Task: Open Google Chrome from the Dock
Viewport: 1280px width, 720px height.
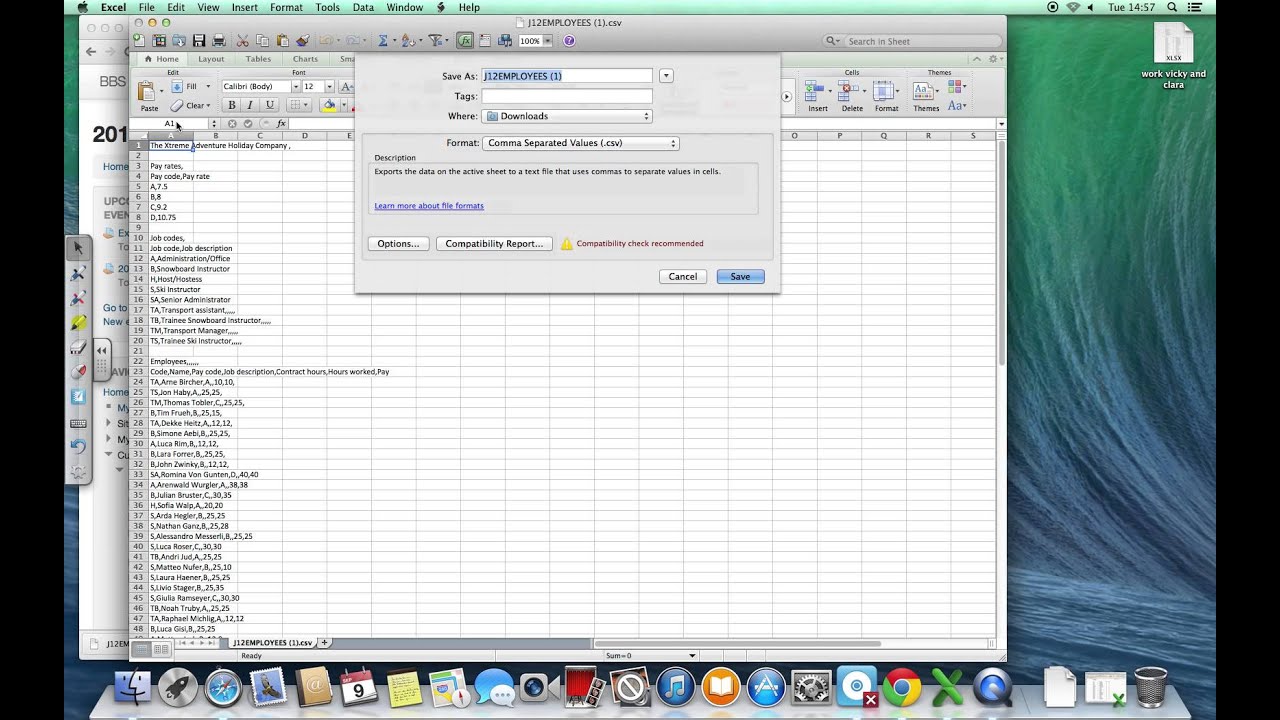Action: [901, 688]
